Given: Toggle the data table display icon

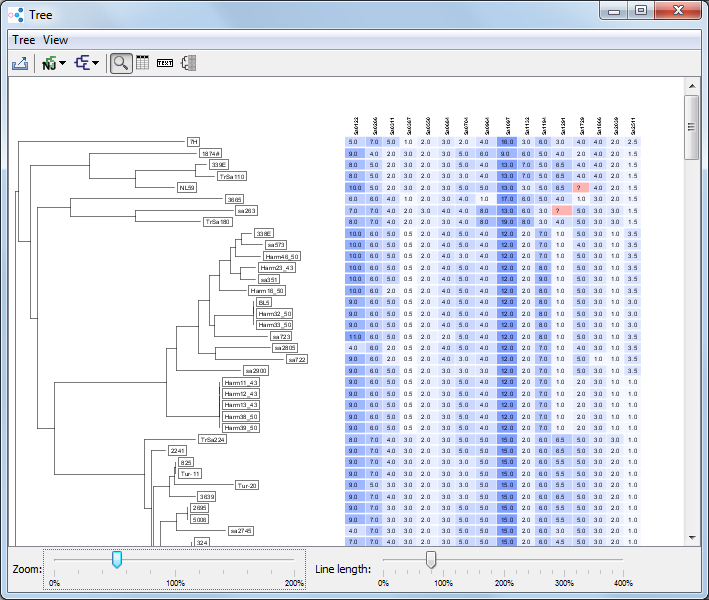Looking at the screenshot, I should tap(142, 63).
